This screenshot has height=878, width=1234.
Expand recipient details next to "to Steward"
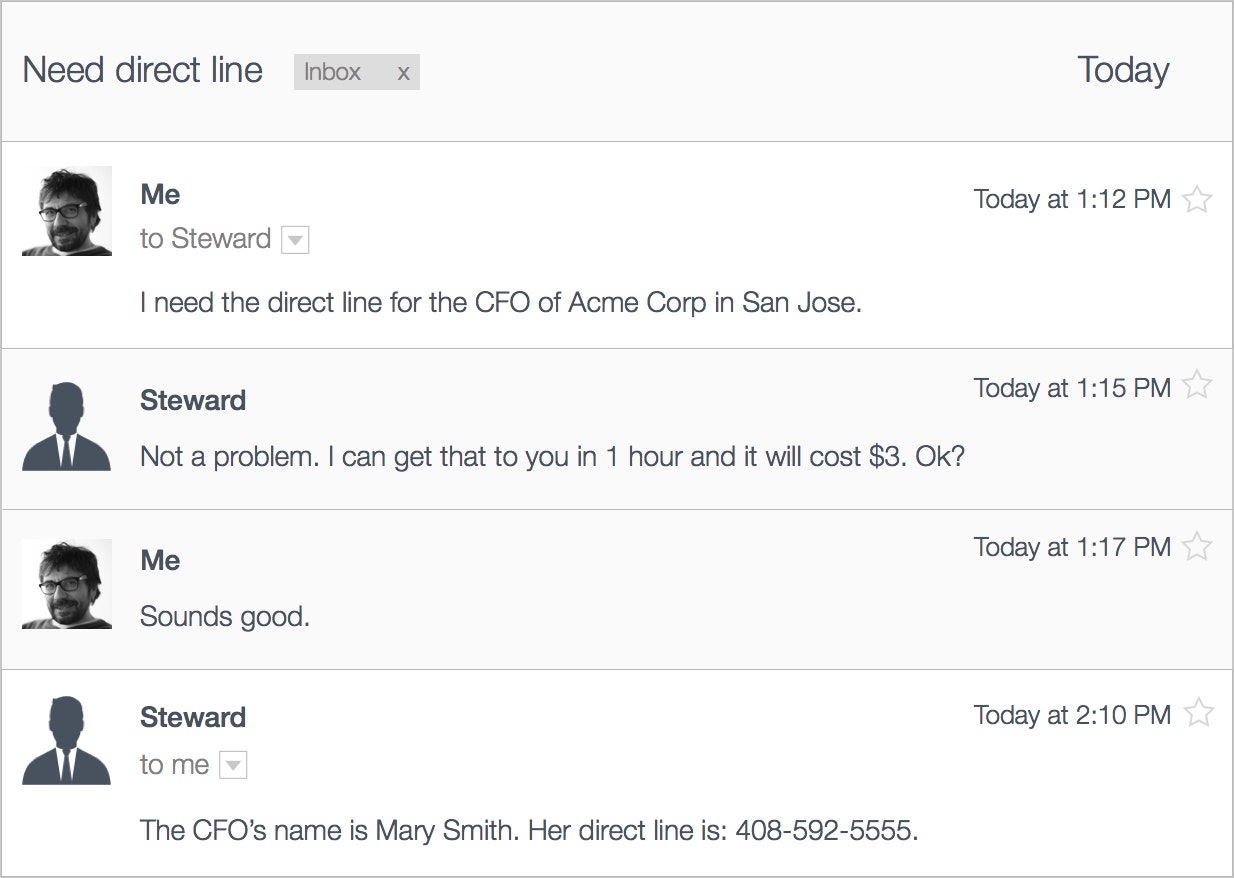pos(295,240)
